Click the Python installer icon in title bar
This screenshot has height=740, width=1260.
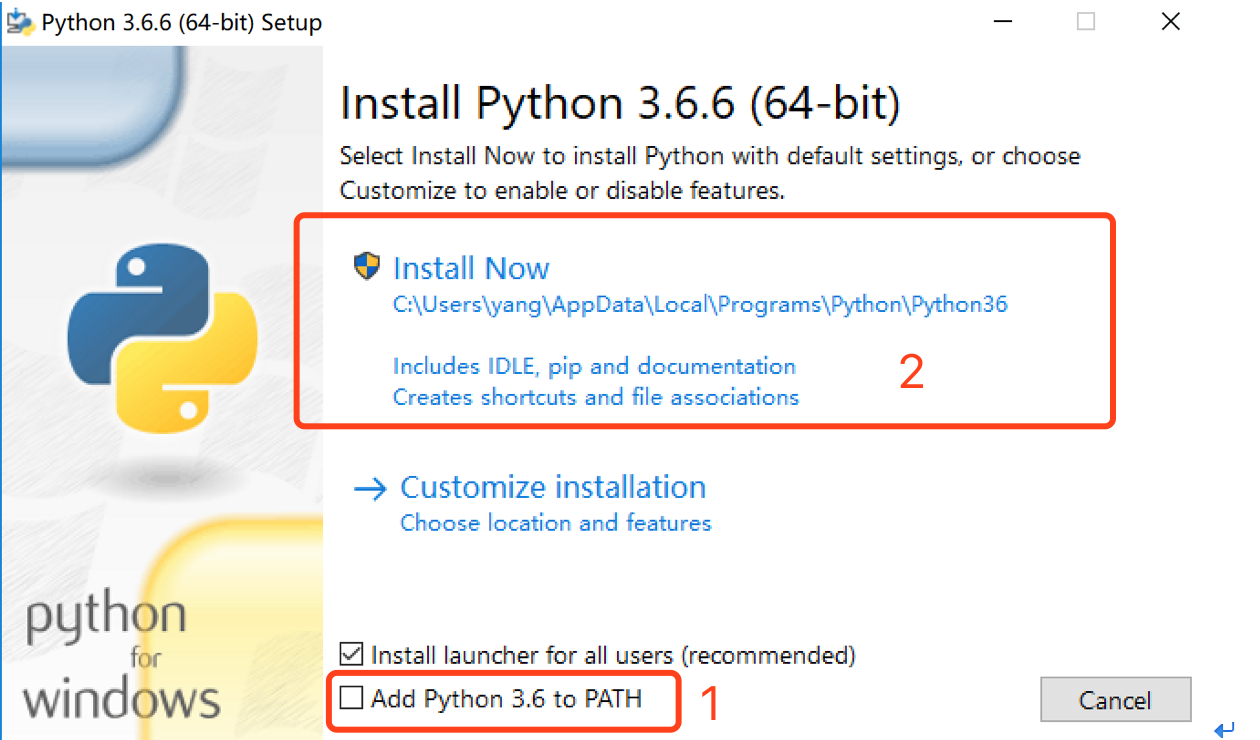click(x=22, y=21)
